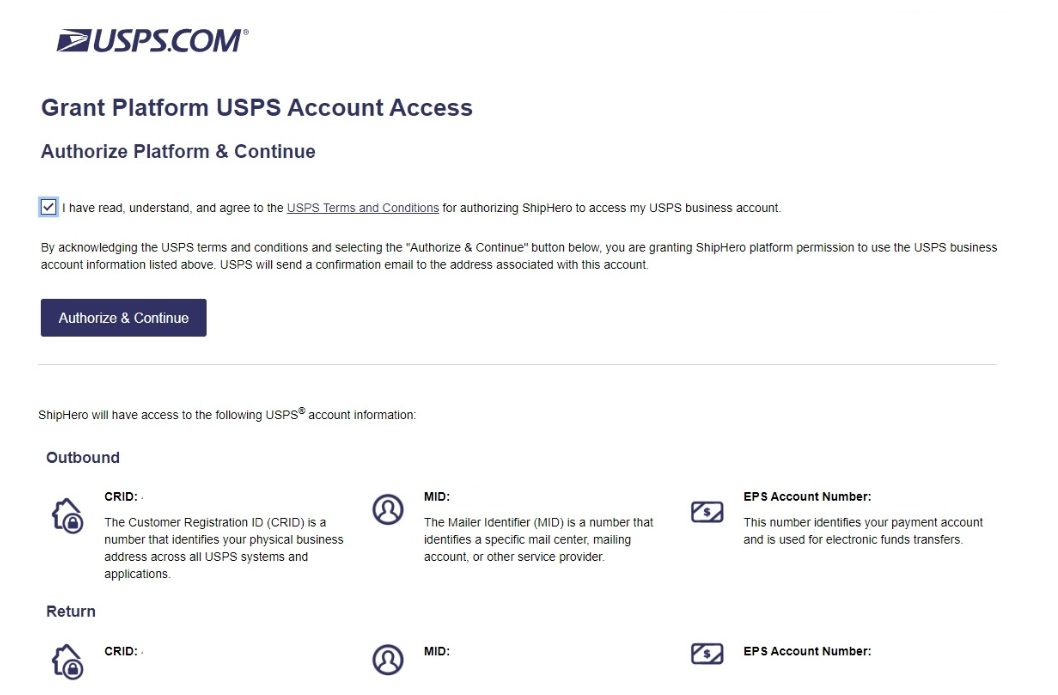Viewport: 1058px width, 695px height.
Task: Click the USPS.COM logo
Action: 152,40
